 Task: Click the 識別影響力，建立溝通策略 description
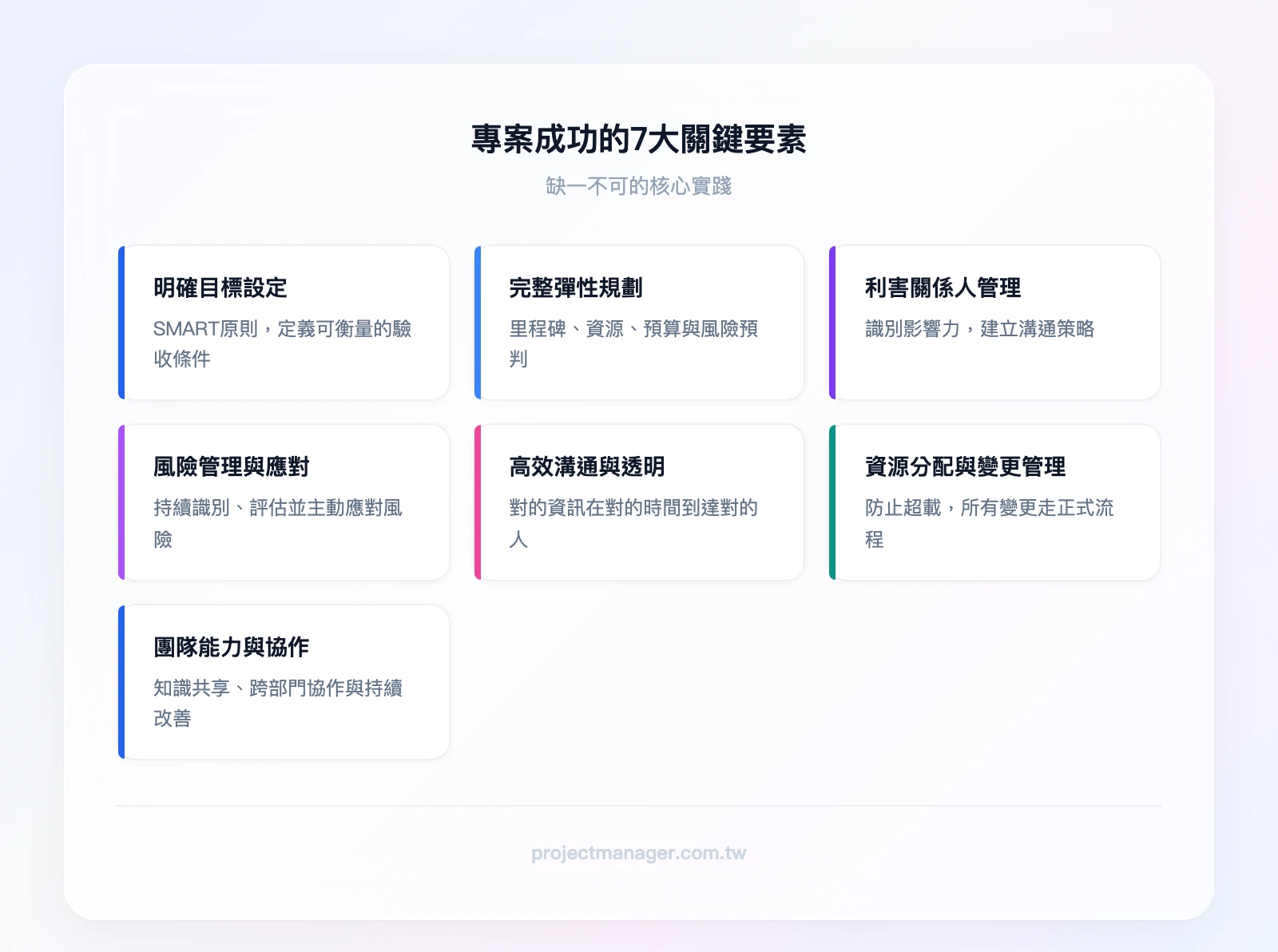pos(979,329)
